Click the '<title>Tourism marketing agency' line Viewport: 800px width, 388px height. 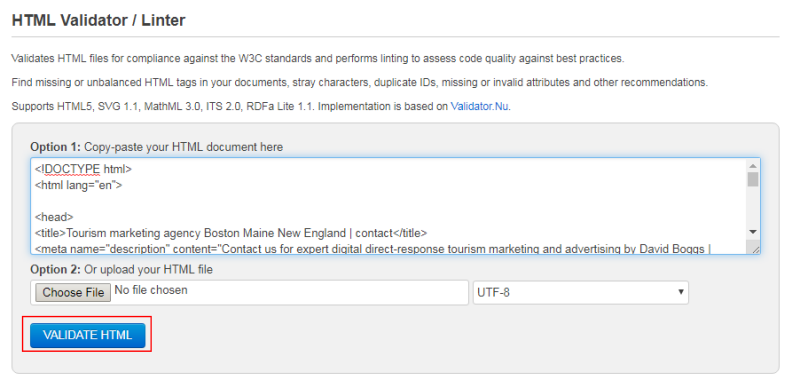pyautogui.click(x=231, y=233)
